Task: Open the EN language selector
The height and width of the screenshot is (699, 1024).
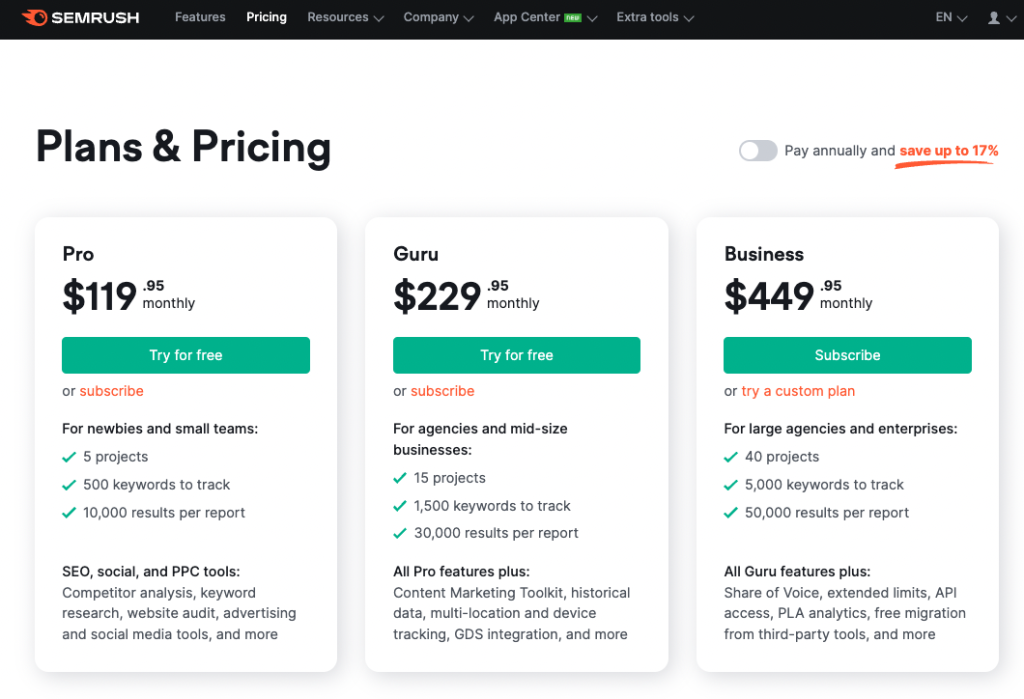Action: (x=951, y=18)
